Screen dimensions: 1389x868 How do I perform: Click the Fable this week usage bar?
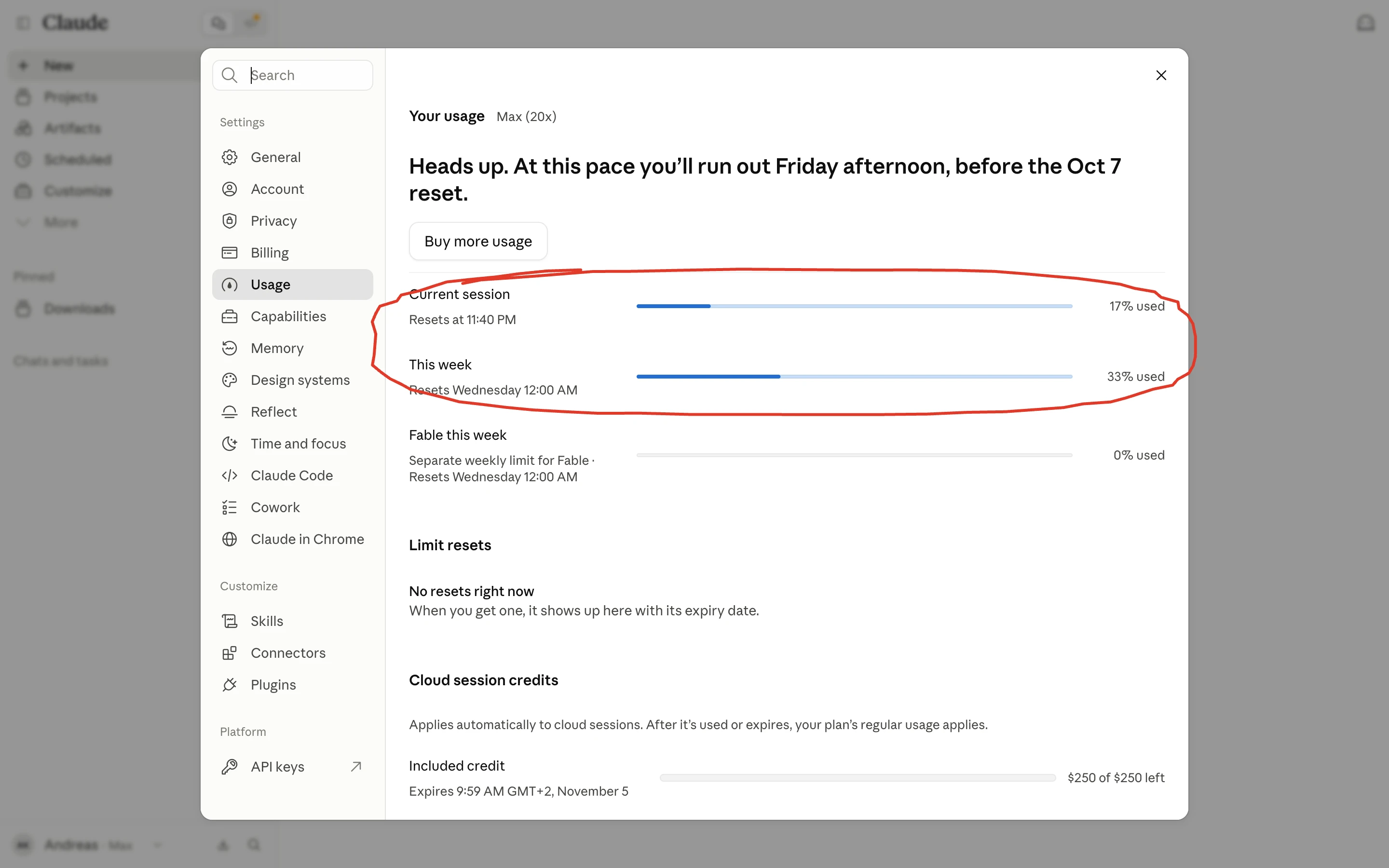tap(854, 455)
